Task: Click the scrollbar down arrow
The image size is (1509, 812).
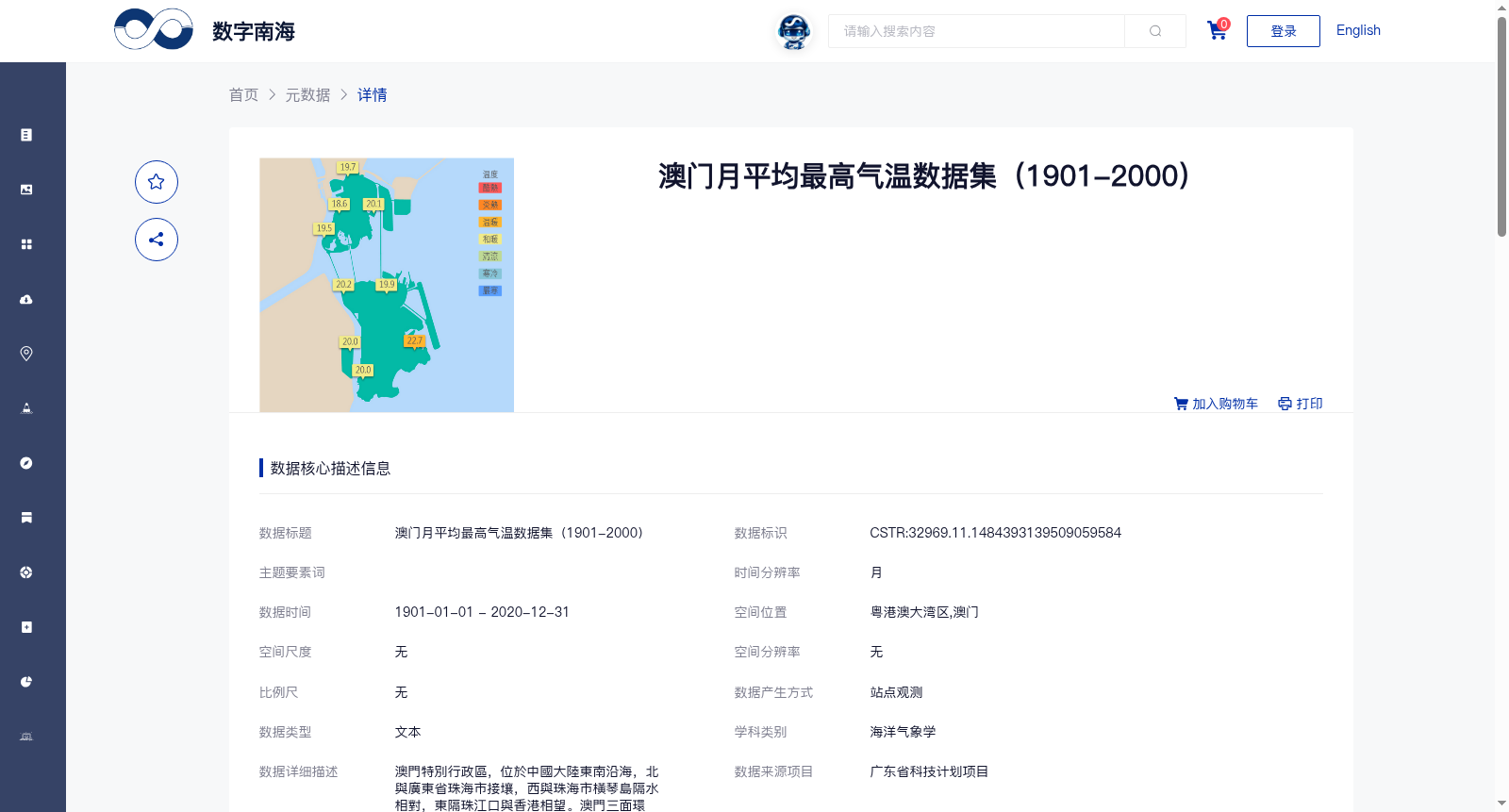Action: (1501, 804)
